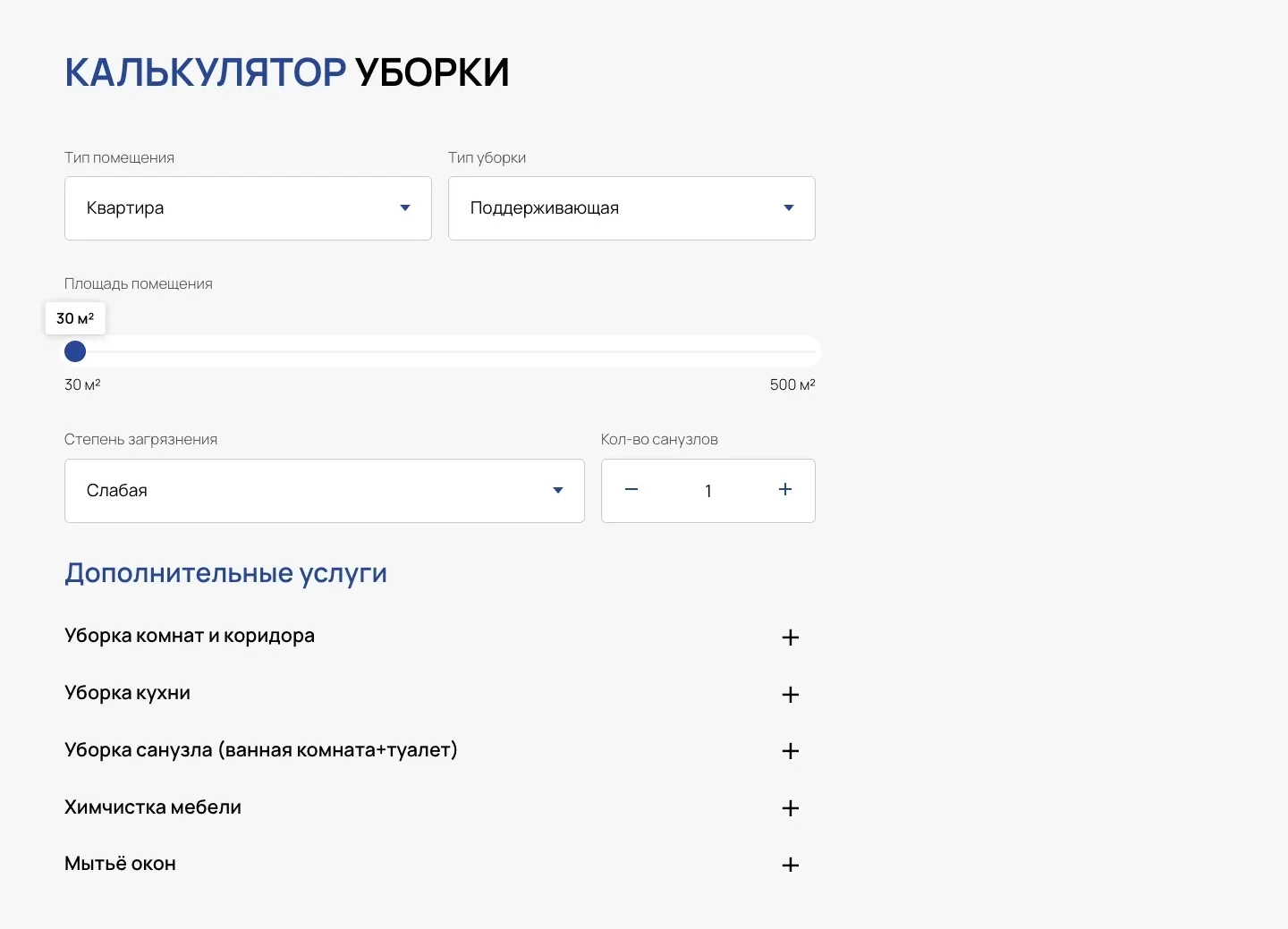Expand Мытьё окон plus icon
Image resolution: width=1288 pixels, height=929 pixels.
(791, 865)
